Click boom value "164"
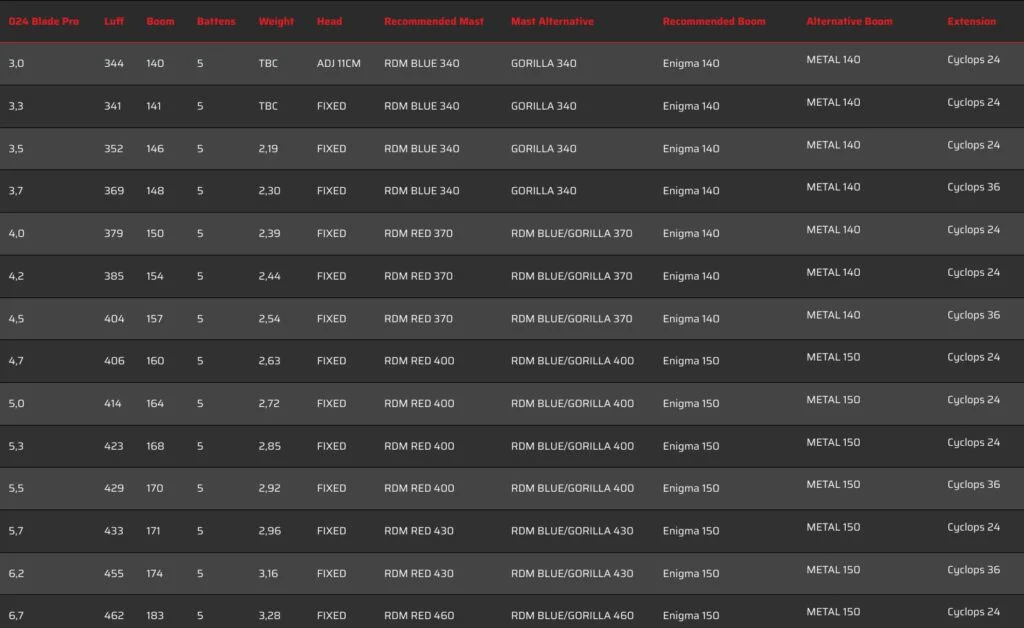 click(155, 403)
